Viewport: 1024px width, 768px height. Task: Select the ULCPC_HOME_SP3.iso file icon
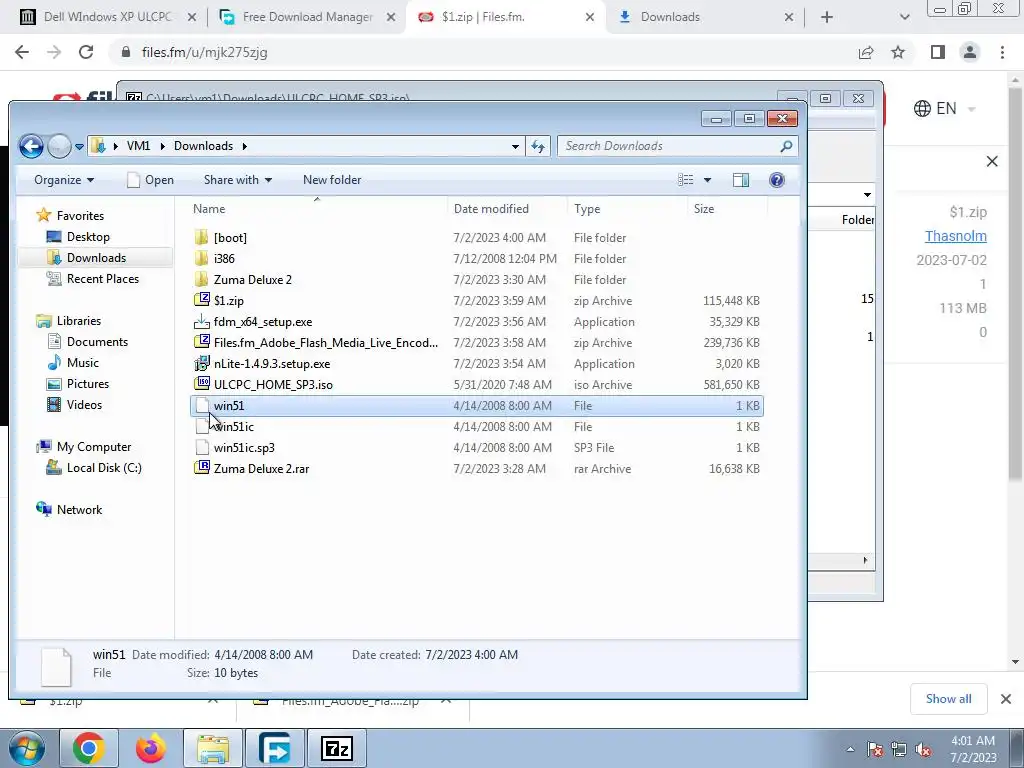202,384
